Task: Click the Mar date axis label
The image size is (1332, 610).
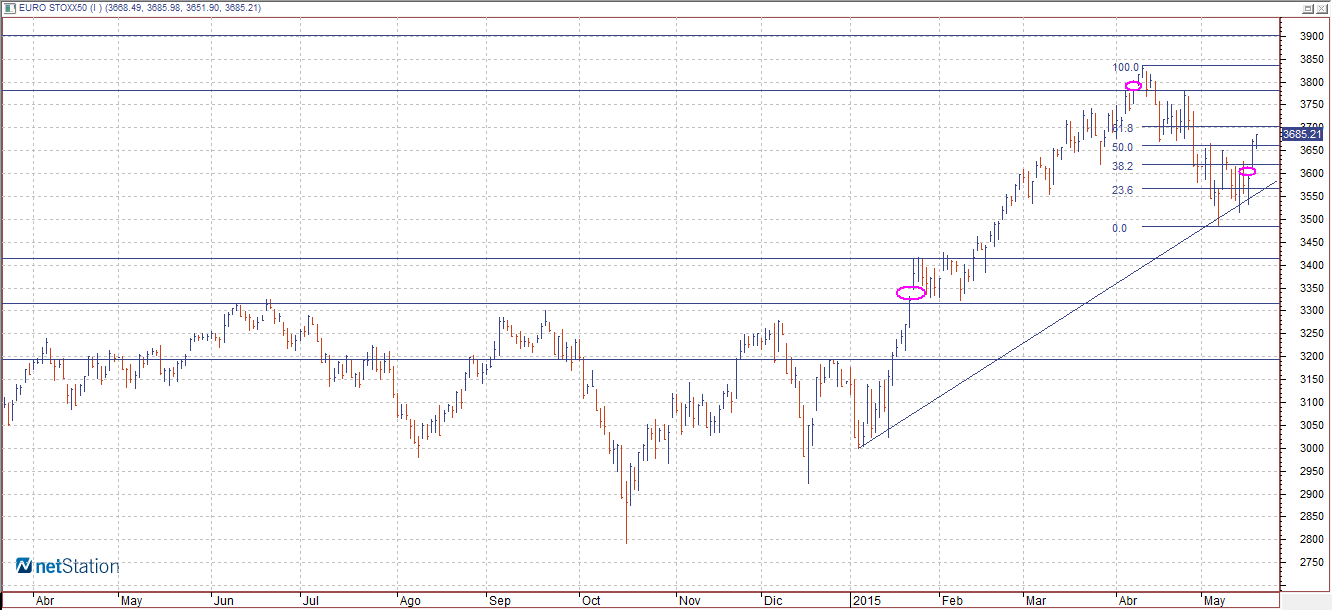Action: click(x=1036, y=602)
